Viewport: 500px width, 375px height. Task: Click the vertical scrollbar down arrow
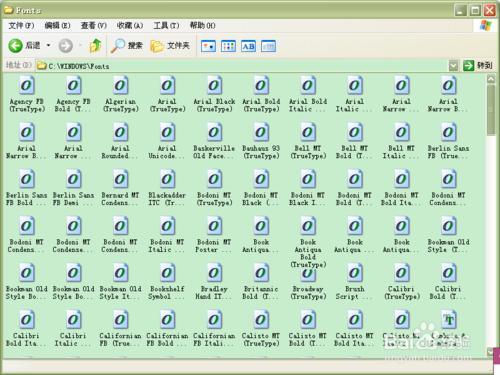point(491,351)
